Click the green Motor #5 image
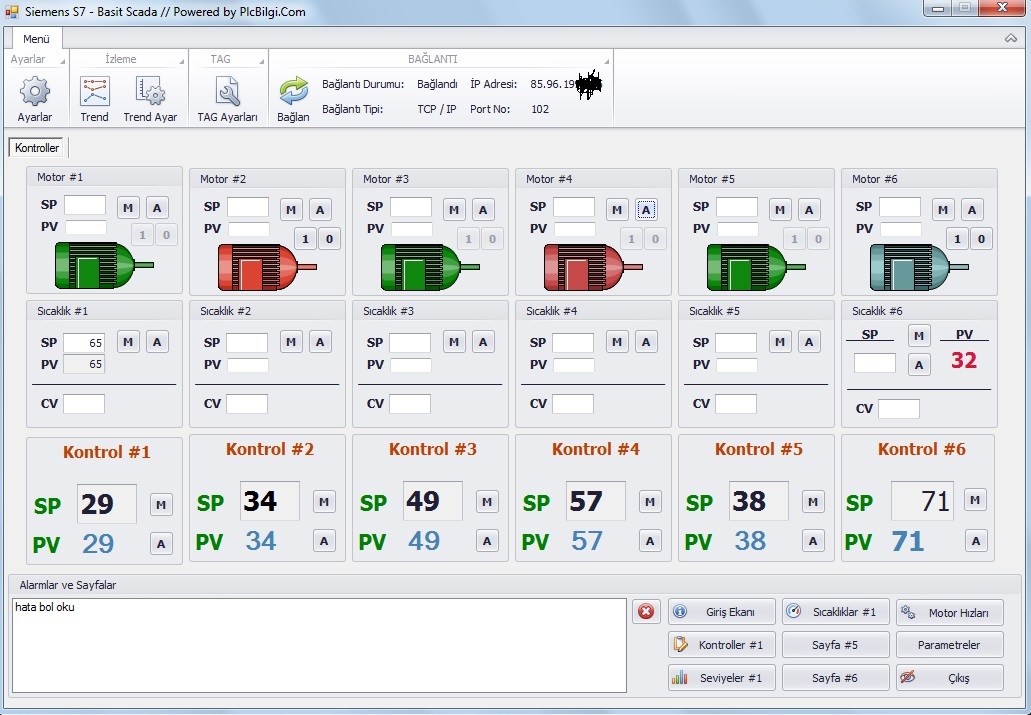This screenshot has width=1031, height=715. pyautogui.click(x=756, y=267)
